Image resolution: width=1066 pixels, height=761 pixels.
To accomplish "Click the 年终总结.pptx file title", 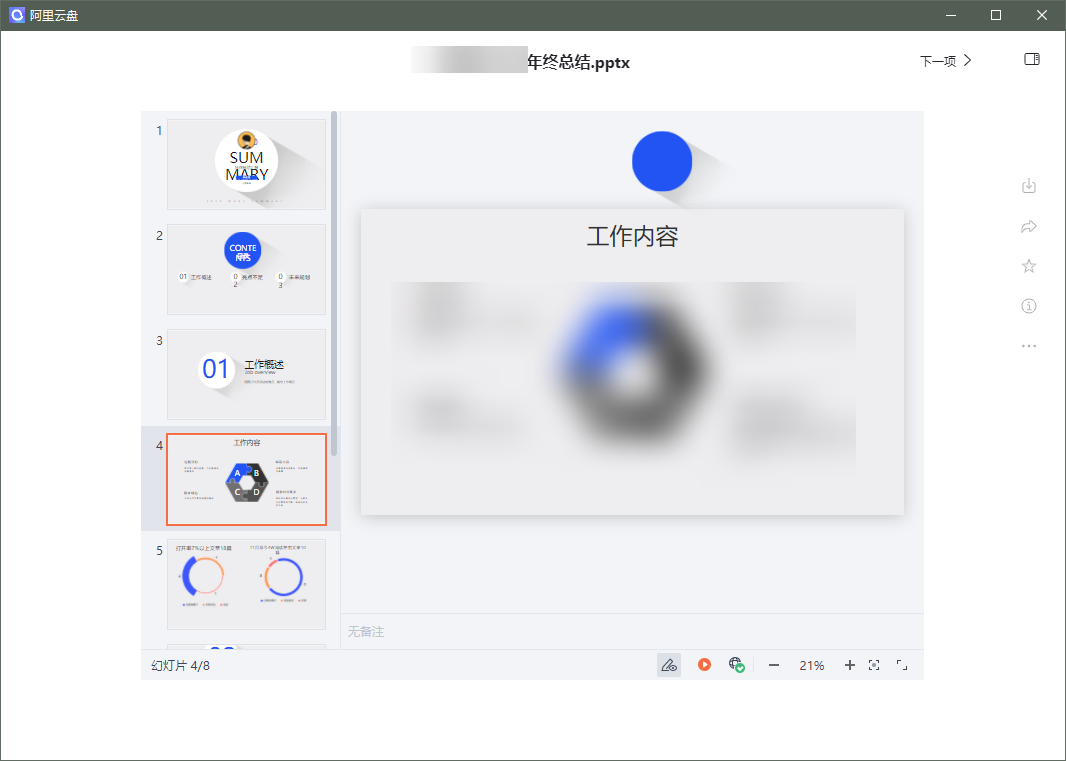I will point(579,62).
